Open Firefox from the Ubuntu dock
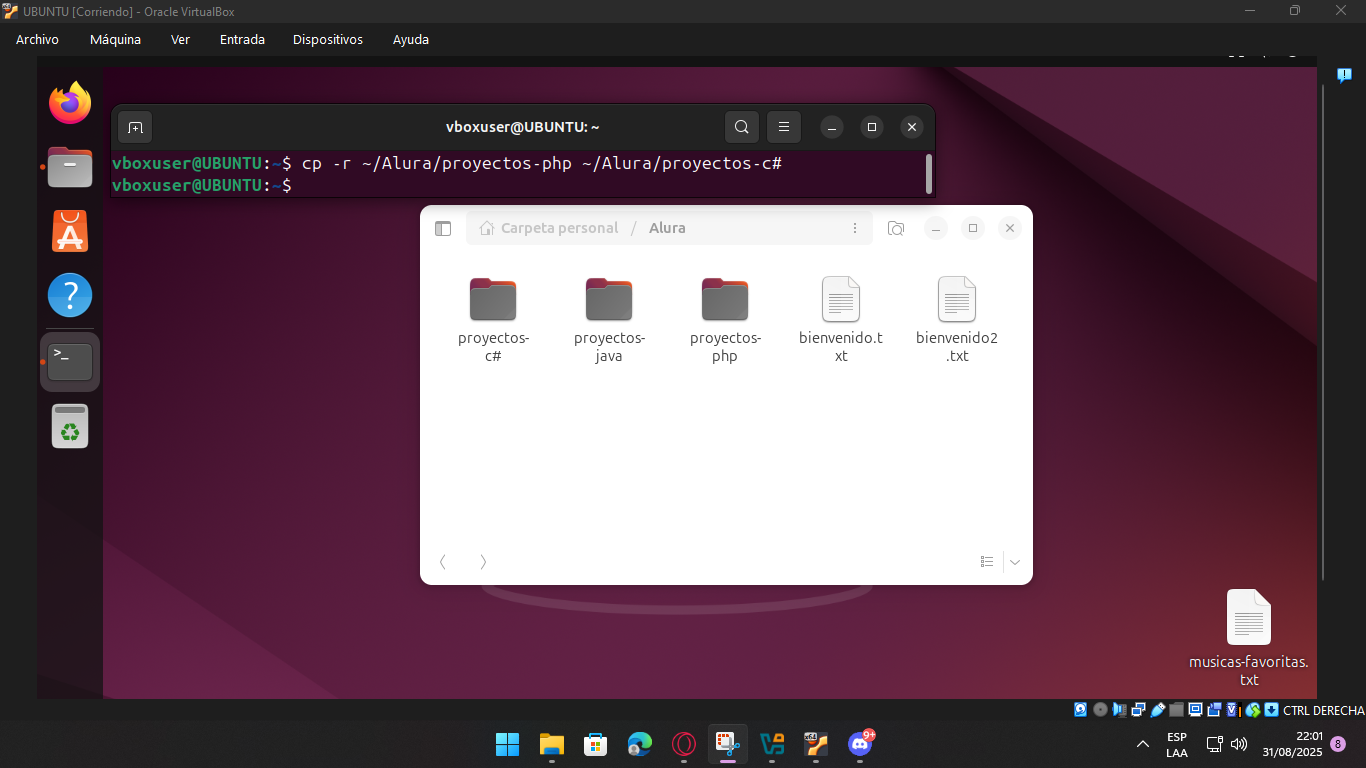This screenshot has height=768, width=1366. pyautogui.click(x=70, y=103)
